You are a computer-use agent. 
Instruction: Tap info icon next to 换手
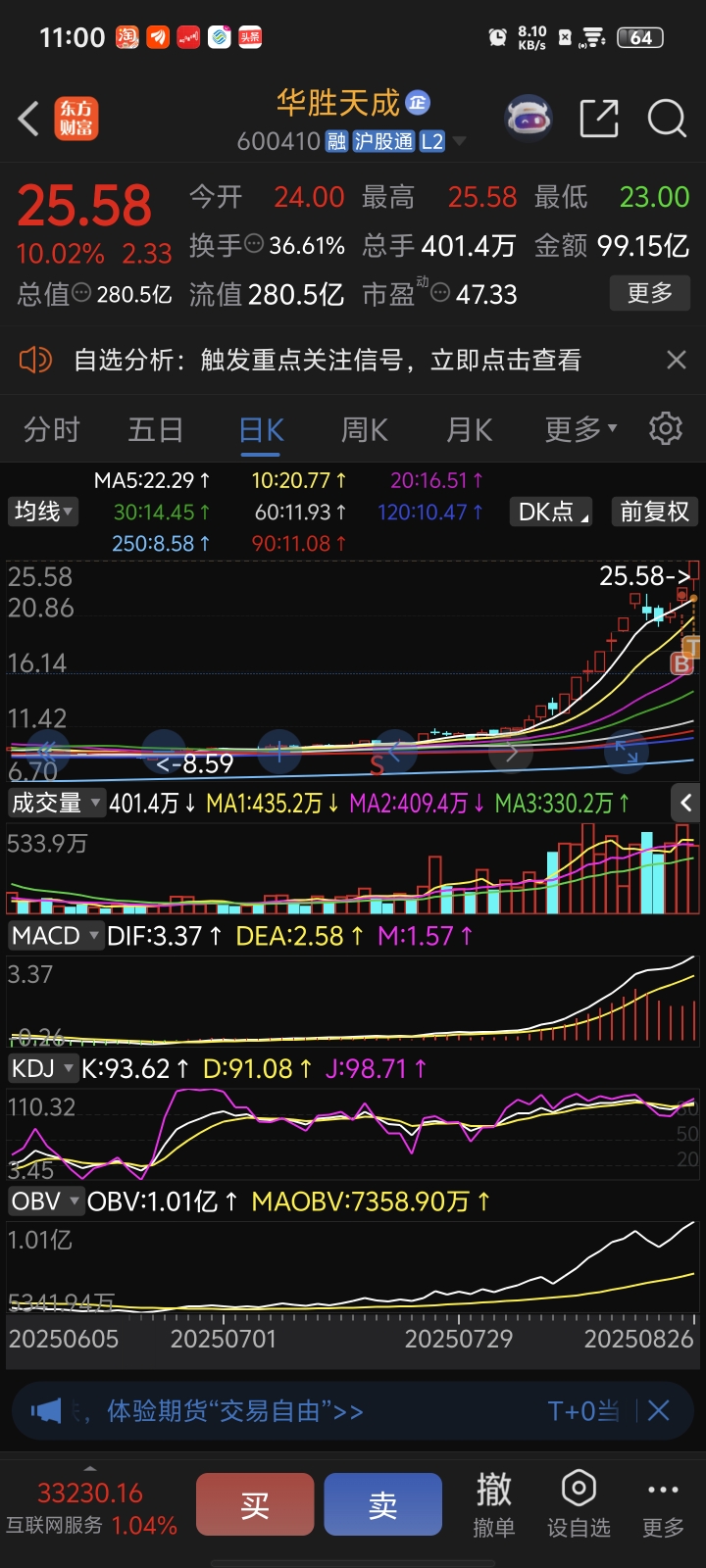click(x=254, y=243)
